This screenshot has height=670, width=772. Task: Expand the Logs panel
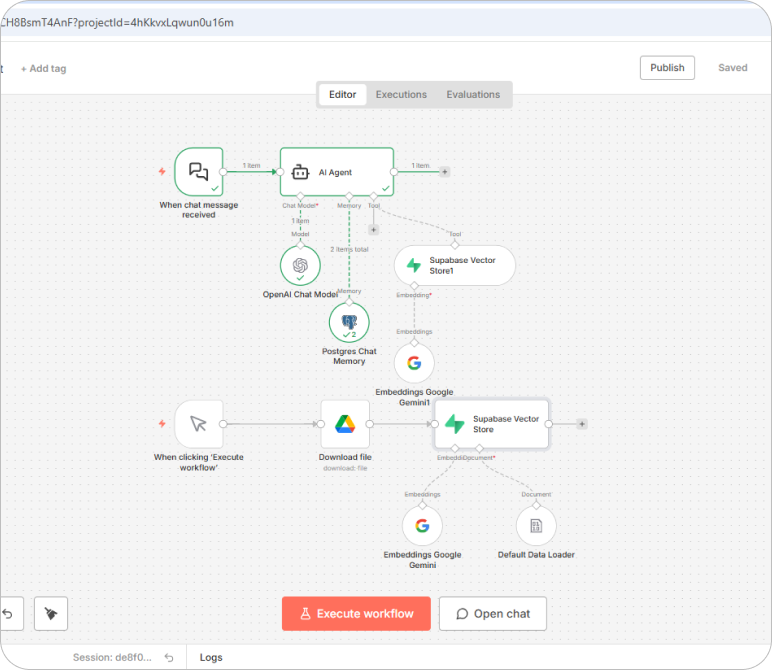click(x=211, y=657)
